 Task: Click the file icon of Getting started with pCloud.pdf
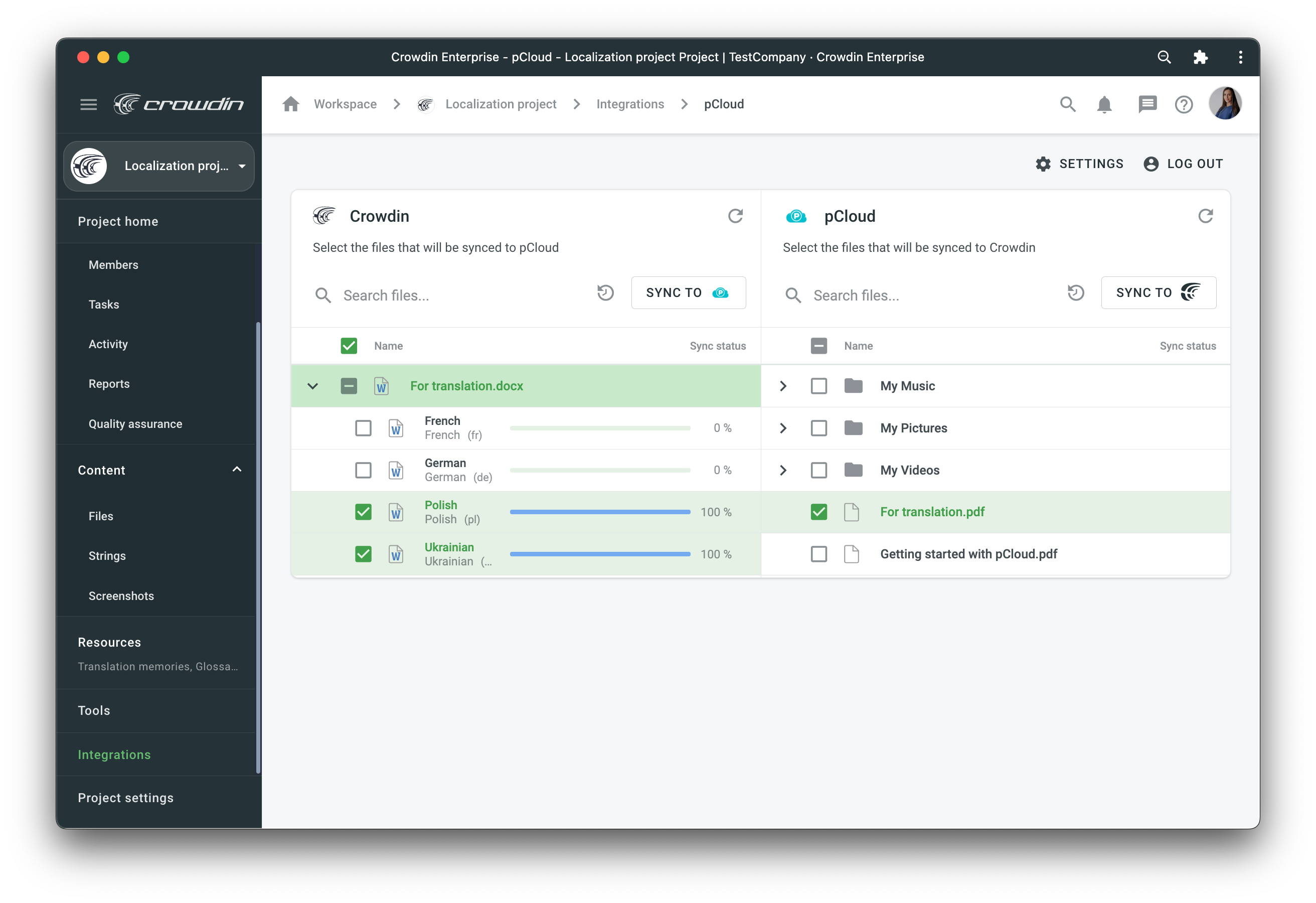click(851, 554)
